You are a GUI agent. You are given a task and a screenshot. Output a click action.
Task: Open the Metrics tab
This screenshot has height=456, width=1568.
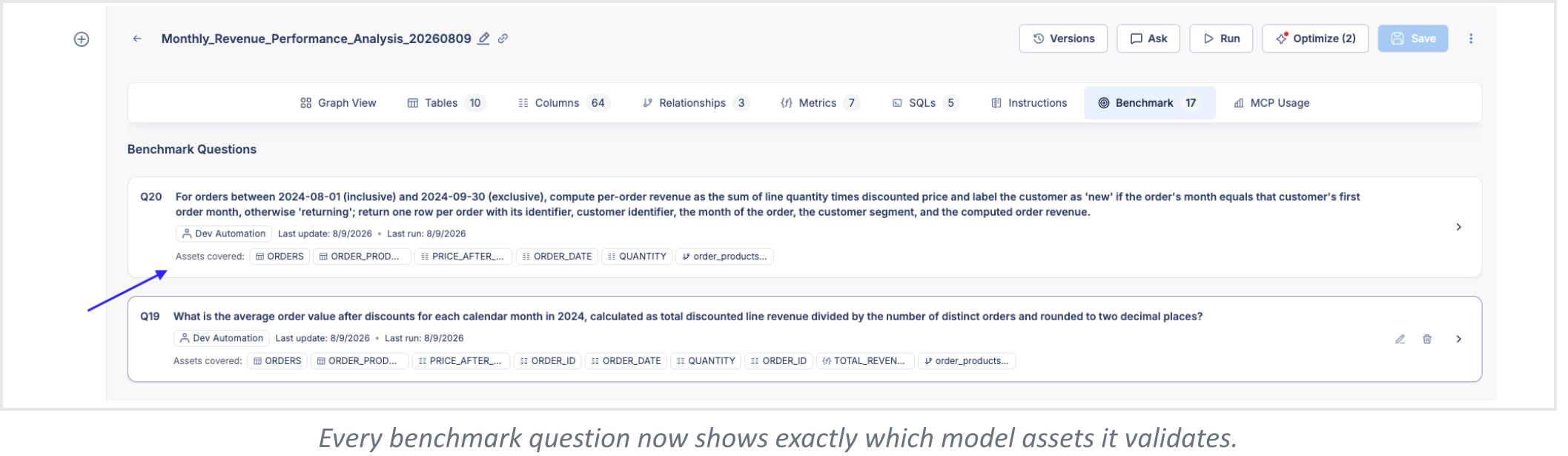coord(820,103)
